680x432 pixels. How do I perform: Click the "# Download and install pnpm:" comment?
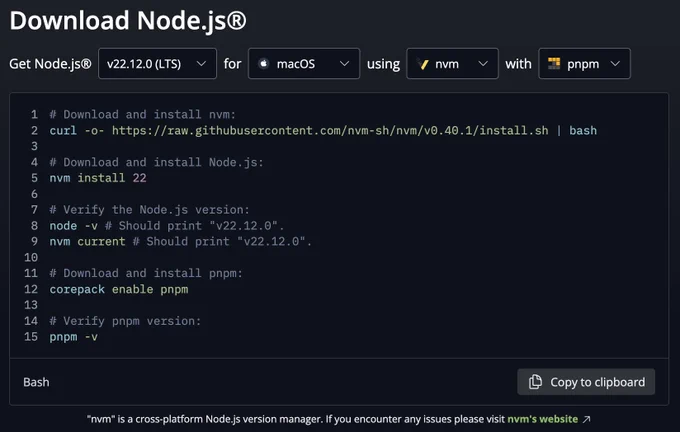pyautogui.click(x=146, y=273)
